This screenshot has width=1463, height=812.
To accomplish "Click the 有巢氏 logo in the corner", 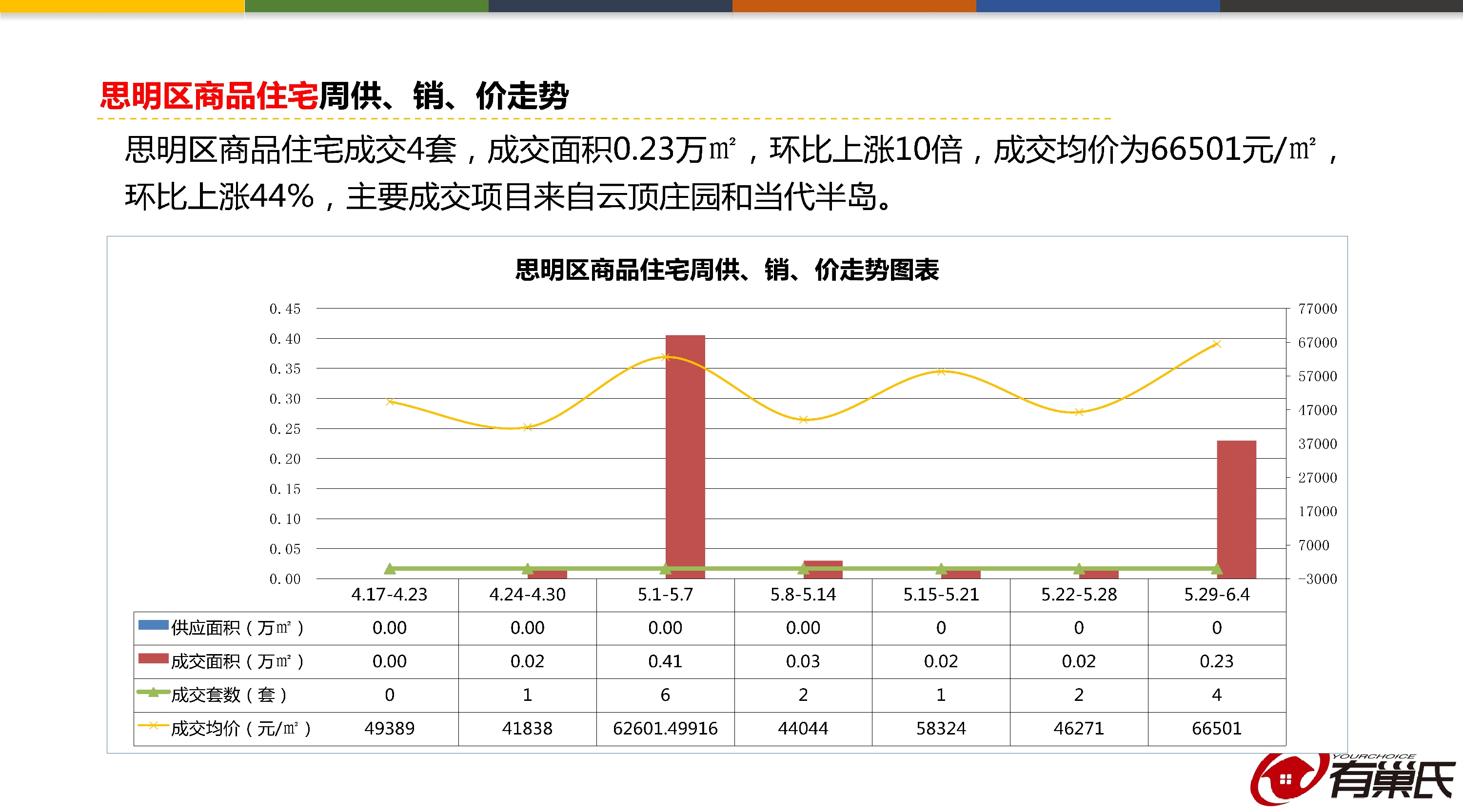I will pos(1353,779).
